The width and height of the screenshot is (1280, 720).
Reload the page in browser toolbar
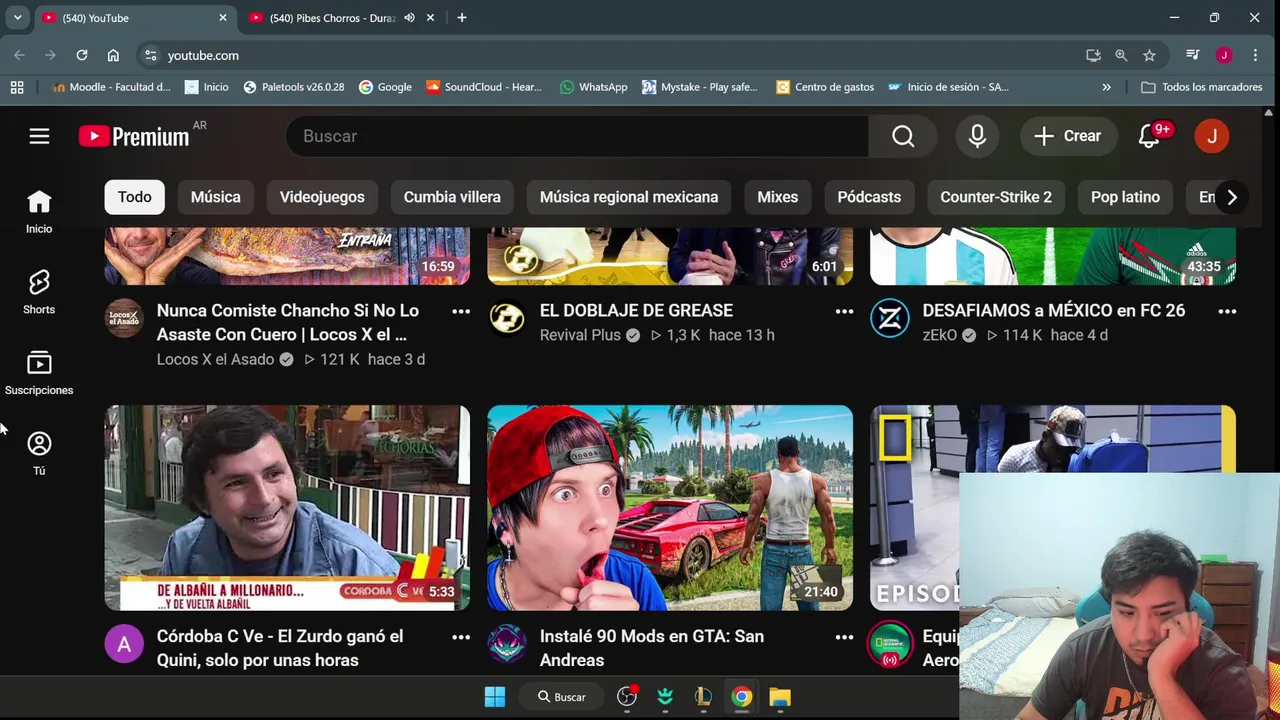point(82,55)
